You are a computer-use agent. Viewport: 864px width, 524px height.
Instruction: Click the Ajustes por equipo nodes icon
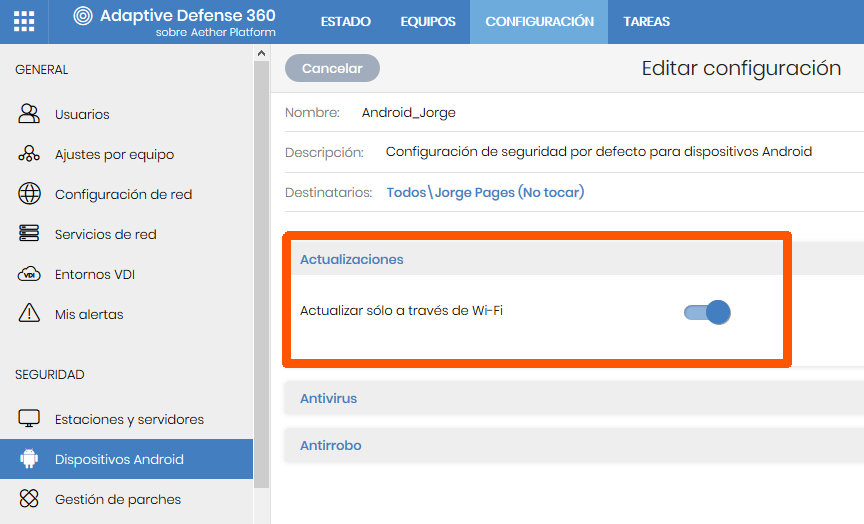pyautogui.click(x=29, y=154)
